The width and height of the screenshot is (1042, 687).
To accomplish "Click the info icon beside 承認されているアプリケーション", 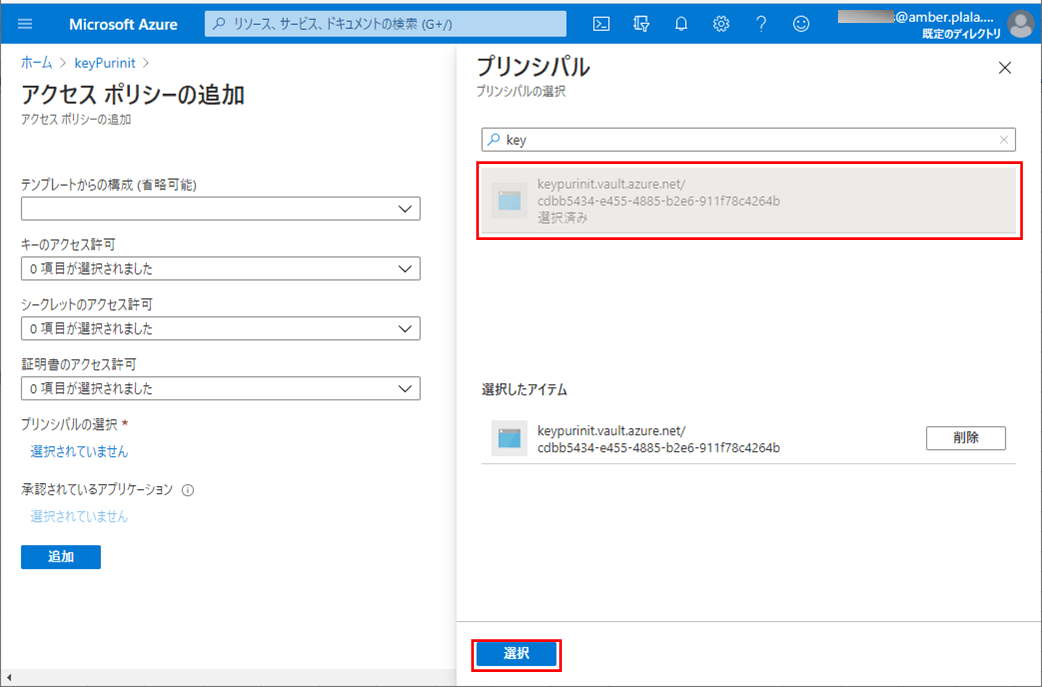I will [x=188, y=491].
